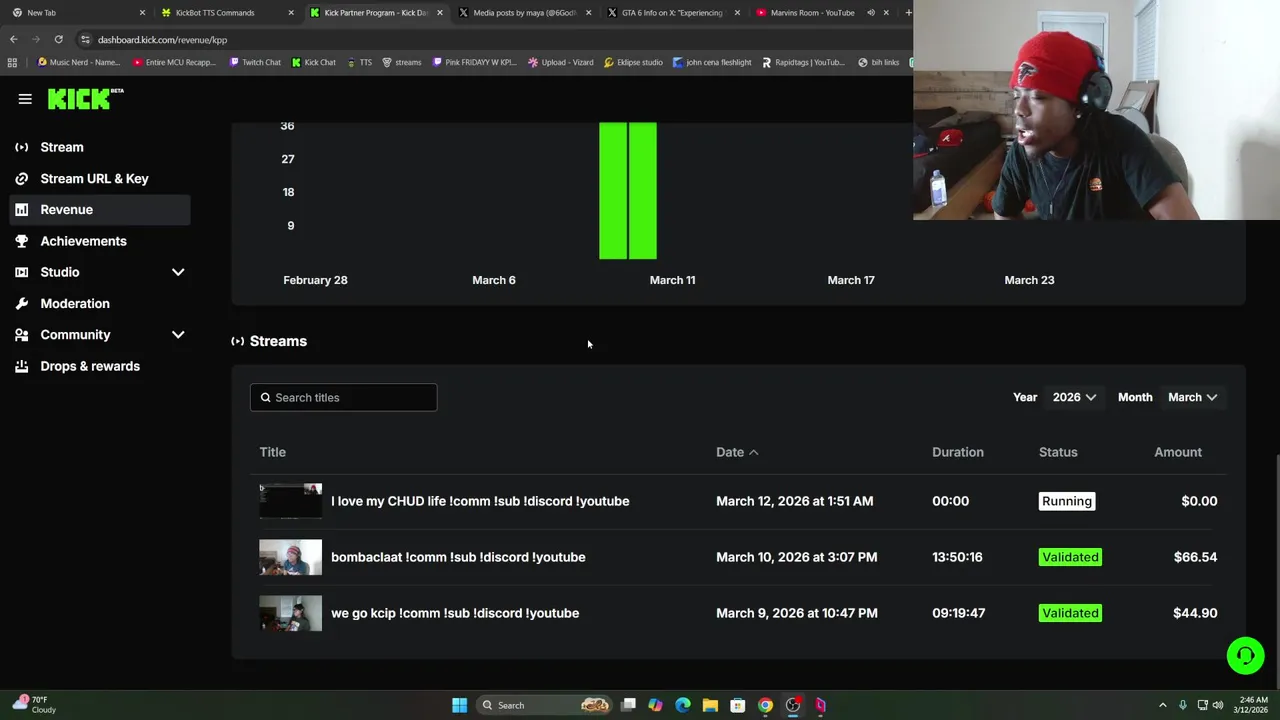Click 'we go kcip' stream title
This screenshot has height=720, width=1280.
coord(455,613)
